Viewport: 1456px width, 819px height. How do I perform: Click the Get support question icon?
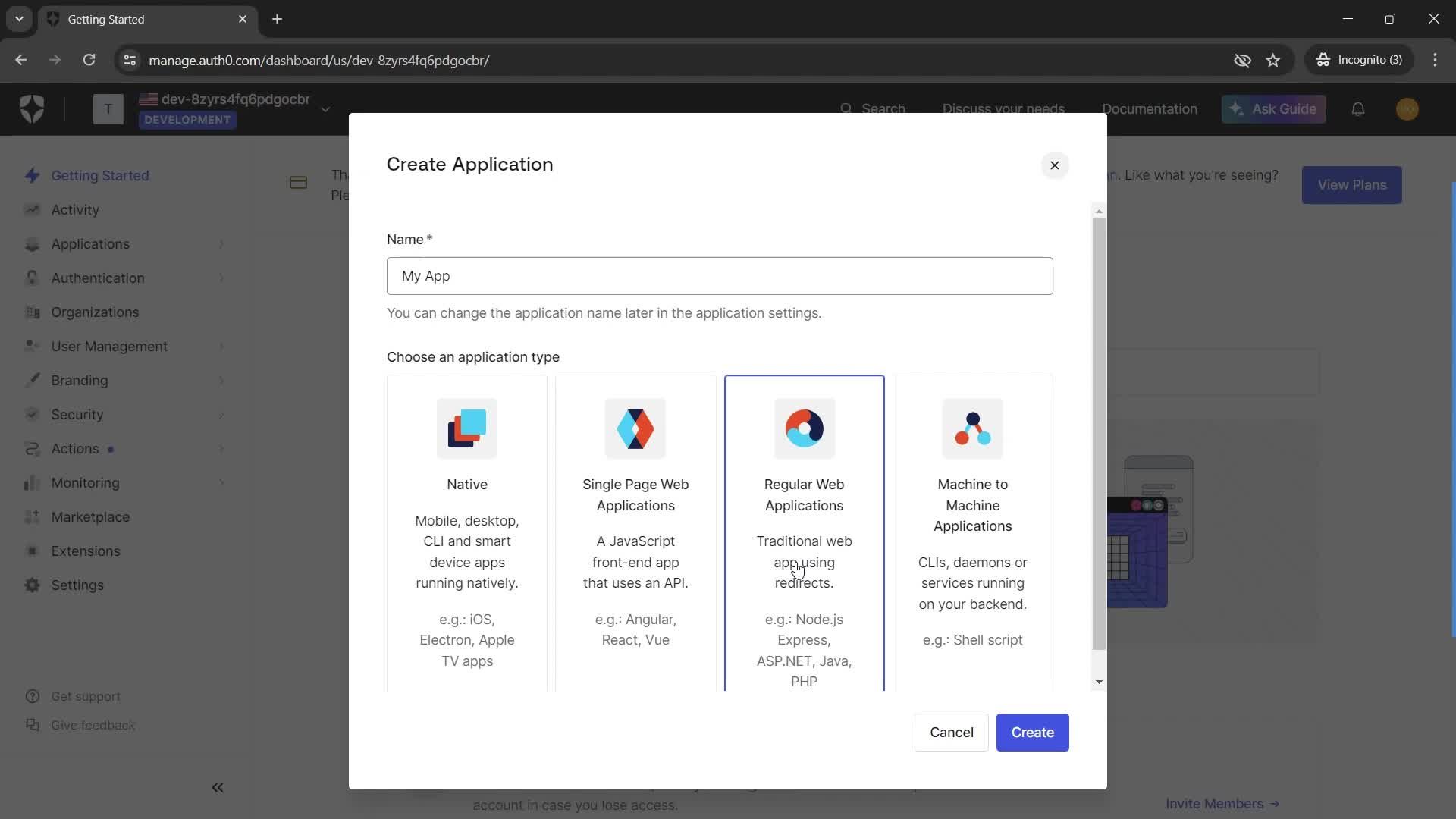coord(33,696)
